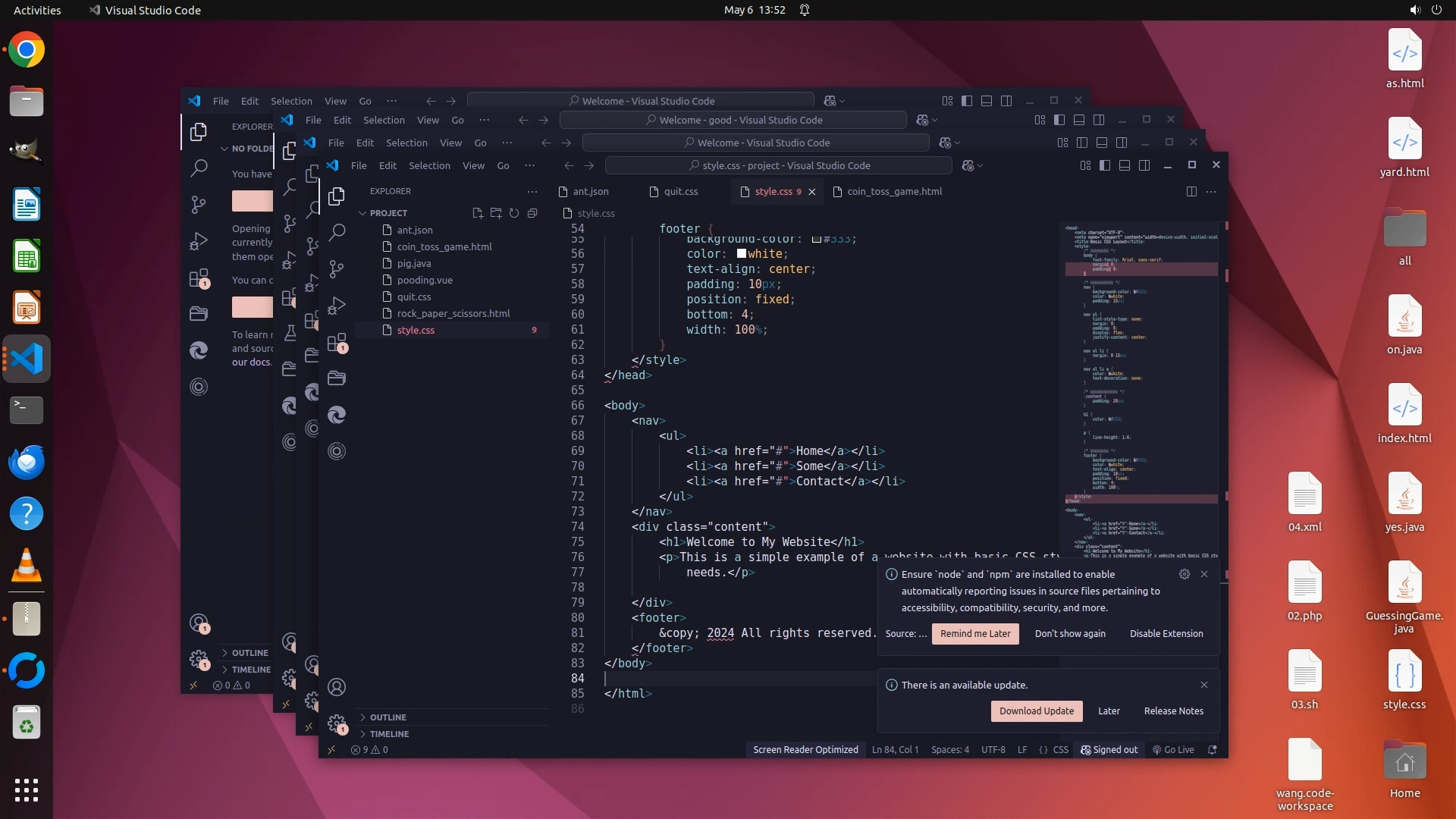
Task: Switch to coin_toss_game.html tab
Action: pos(894,192)
